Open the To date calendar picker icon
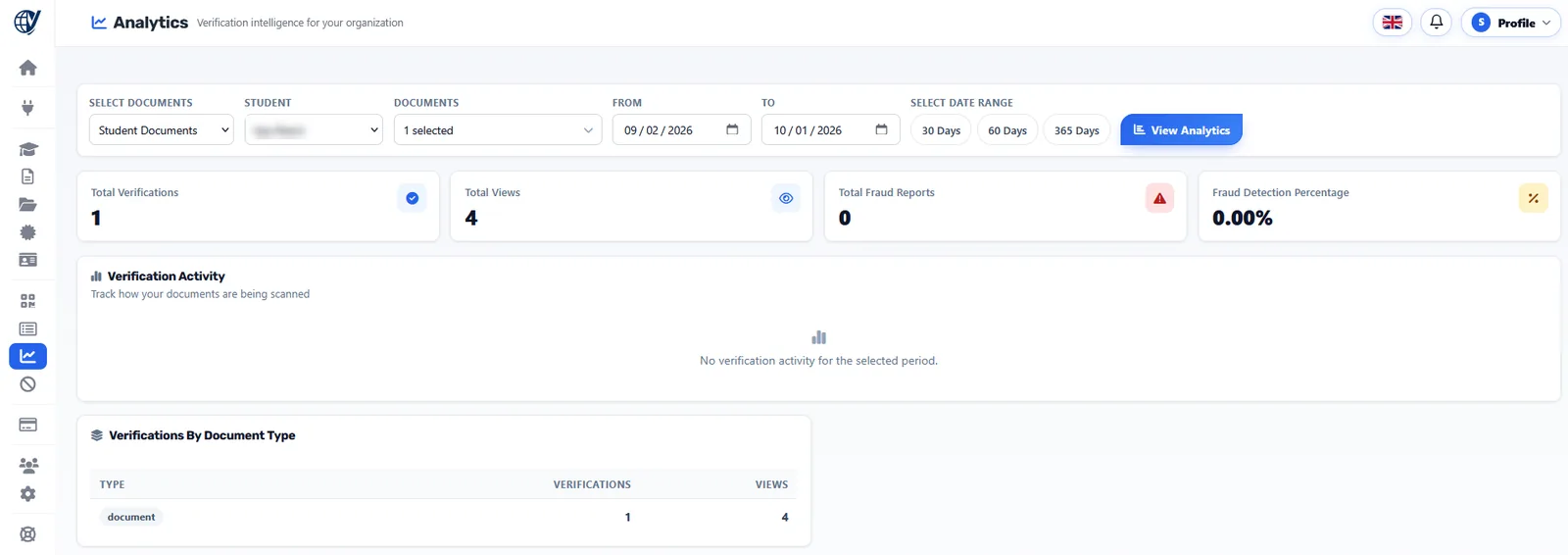 pyautogui.click(x=881, y=129)
